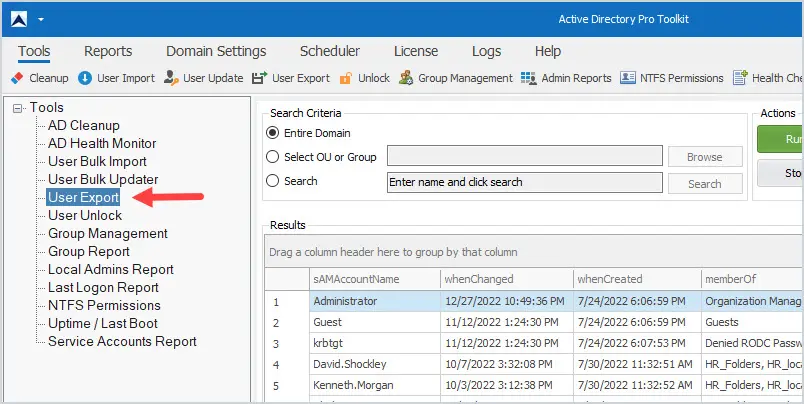Viewport: 804px width, 404px height.
Task: Select the Guest account cell
Action: point(375,322)
